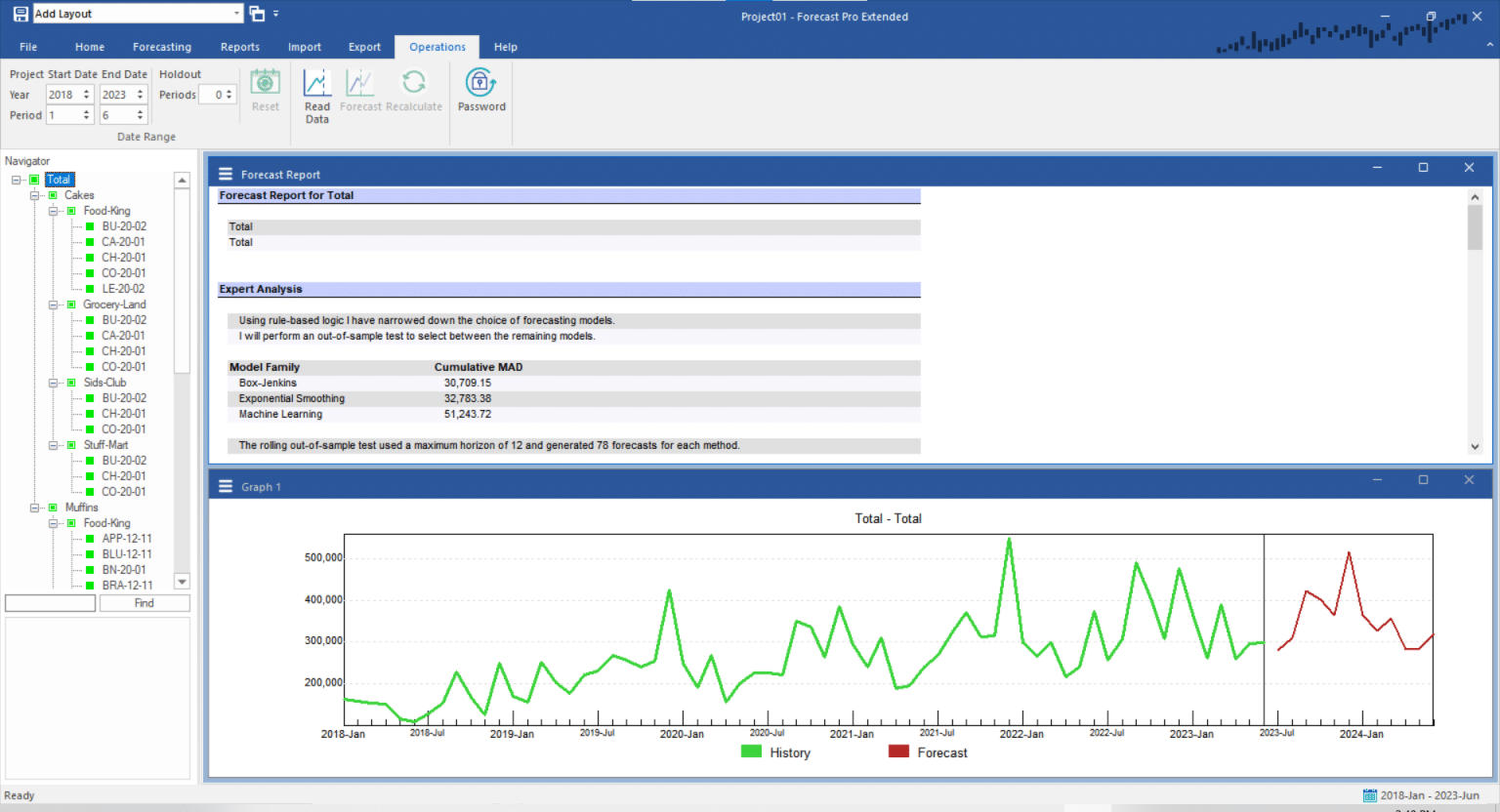Click the calendar icon in the status bar
Screen dimensions: 1500x812
[x=1370, y=795]
